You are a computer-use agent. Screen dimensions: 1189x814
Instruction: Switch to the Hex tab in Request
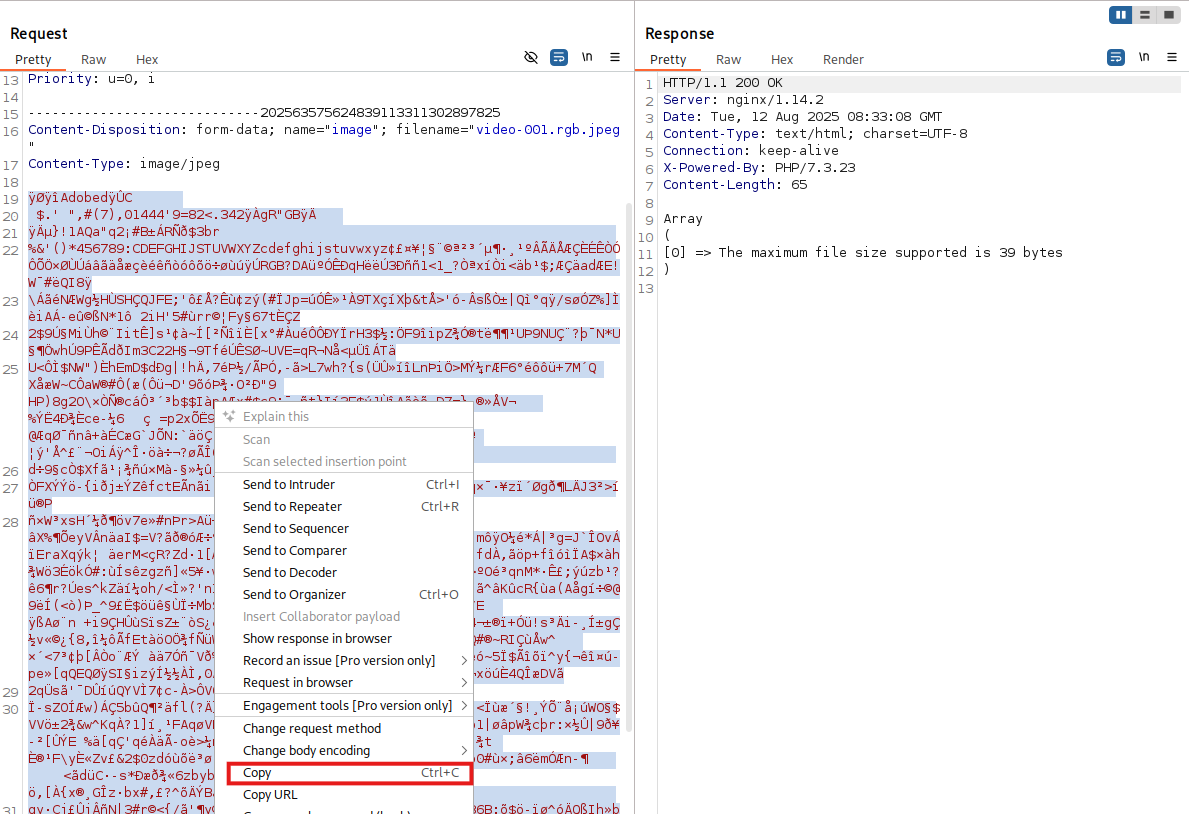click(147, 60)
